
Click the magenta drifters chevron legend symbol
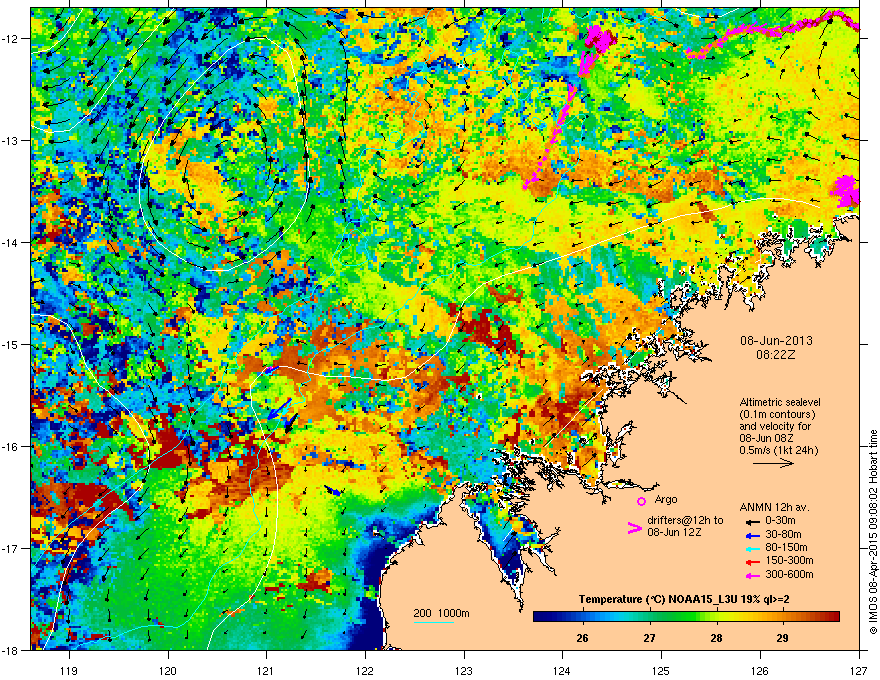point(634,528)
